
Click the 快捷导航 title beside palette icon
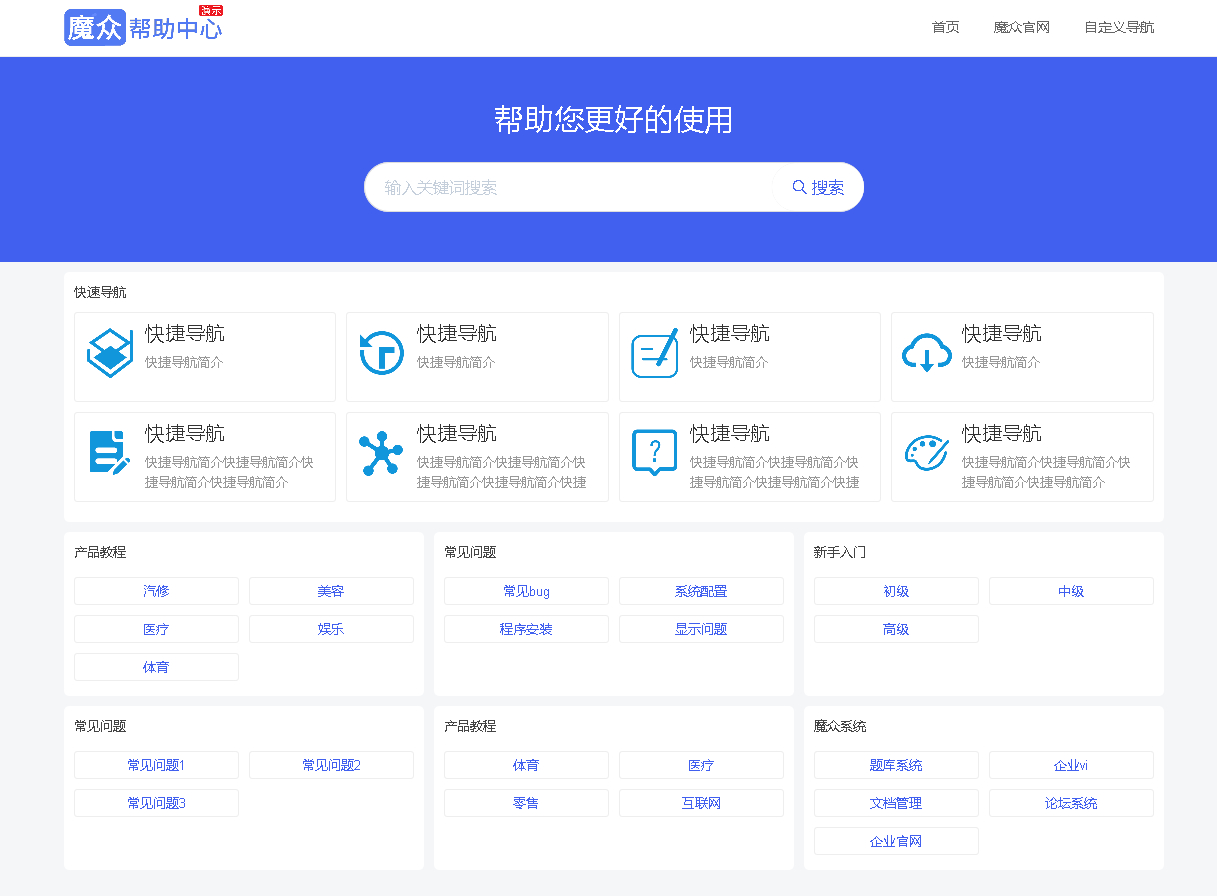coord(1002,433)
